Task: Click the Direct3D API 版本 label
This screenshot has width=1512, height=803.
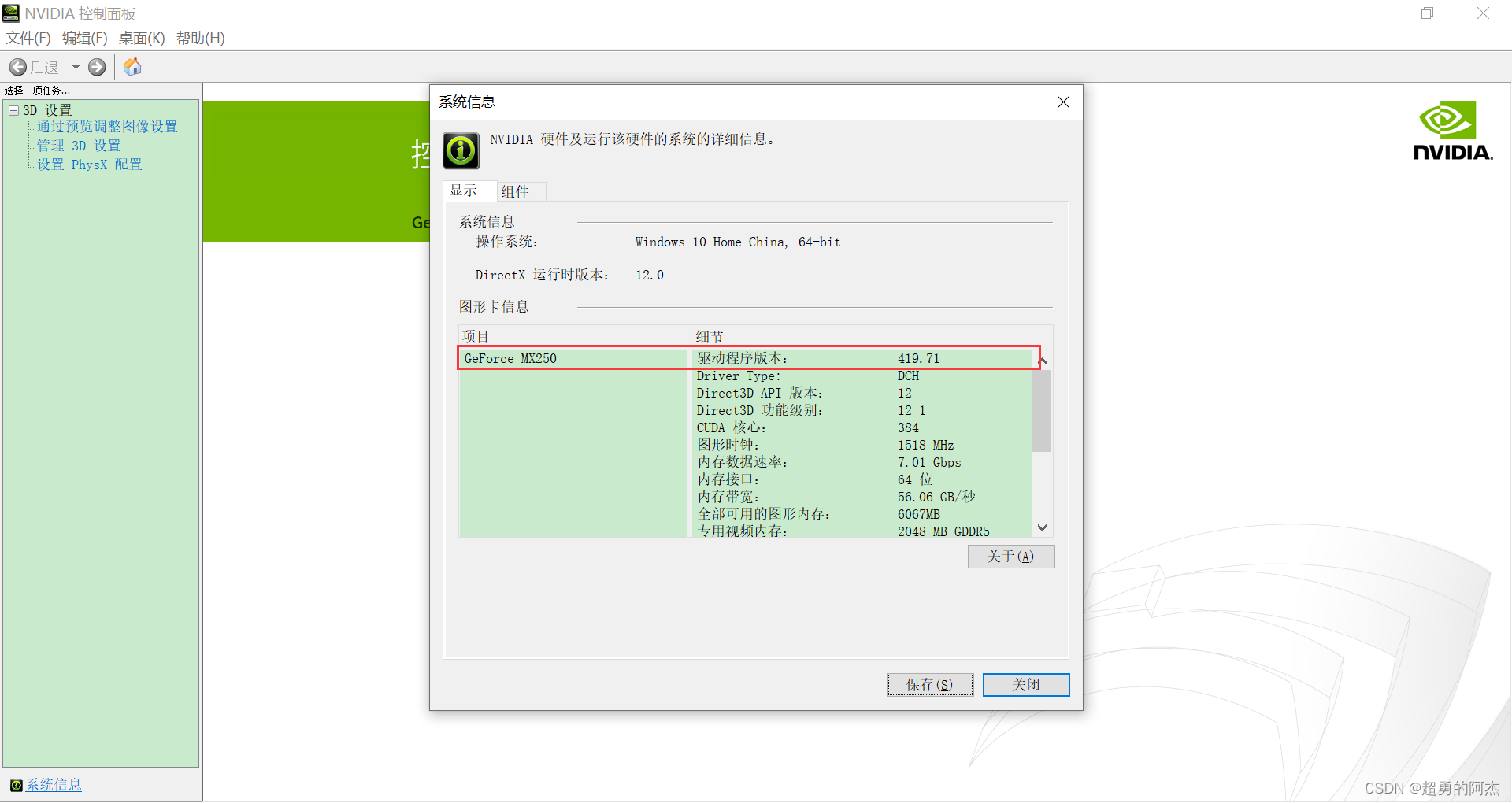Action: point(759,394)
